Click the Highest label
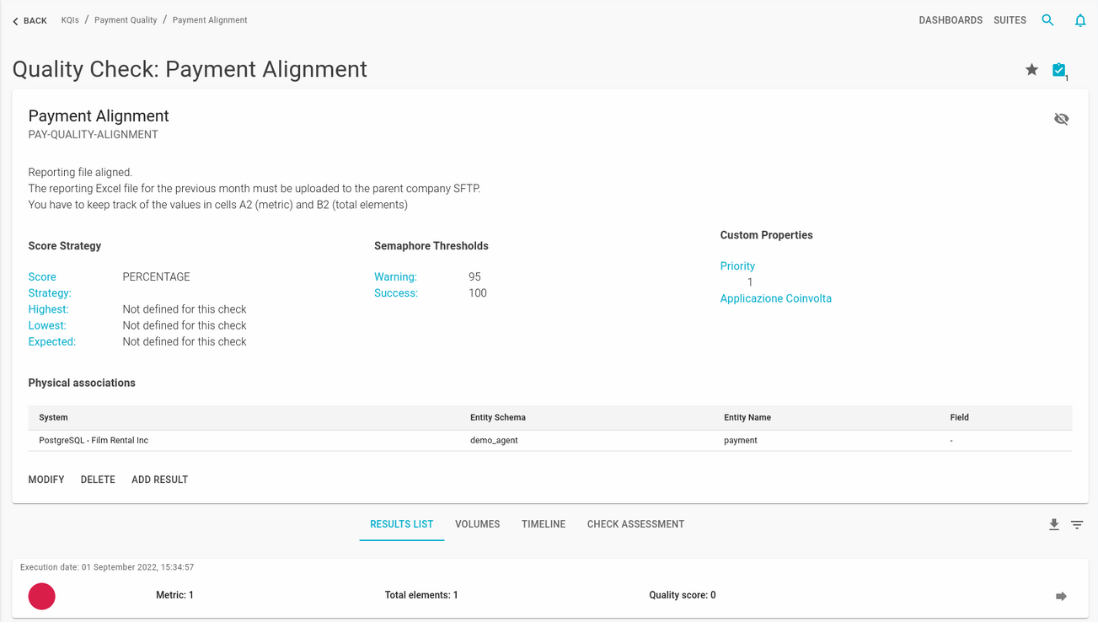Screen dimensions: 1098x624 pos(48,310)
